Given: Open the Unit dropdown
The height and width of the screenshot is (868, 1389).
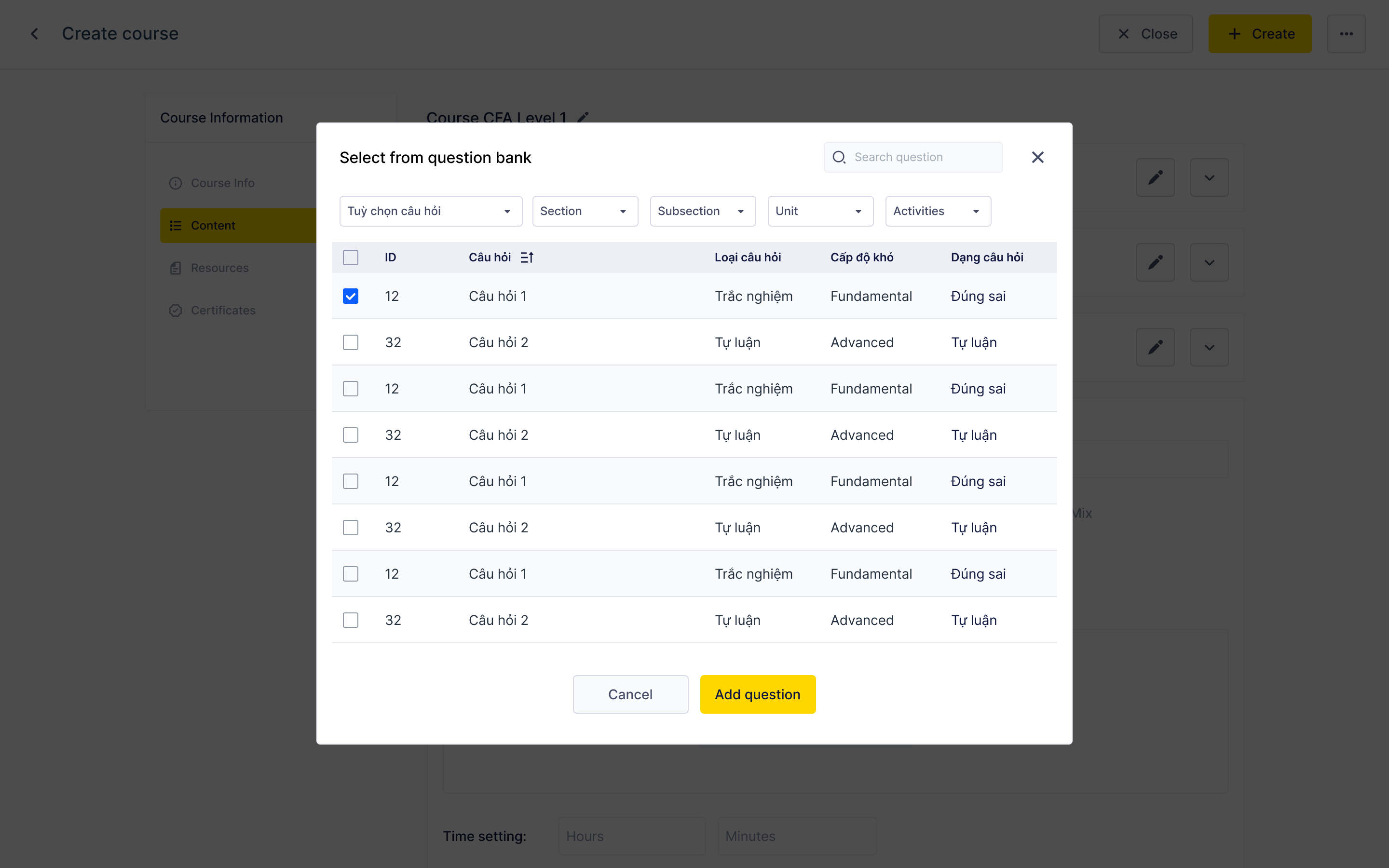Looking at the screenshot, I should (x=820, y=211).
